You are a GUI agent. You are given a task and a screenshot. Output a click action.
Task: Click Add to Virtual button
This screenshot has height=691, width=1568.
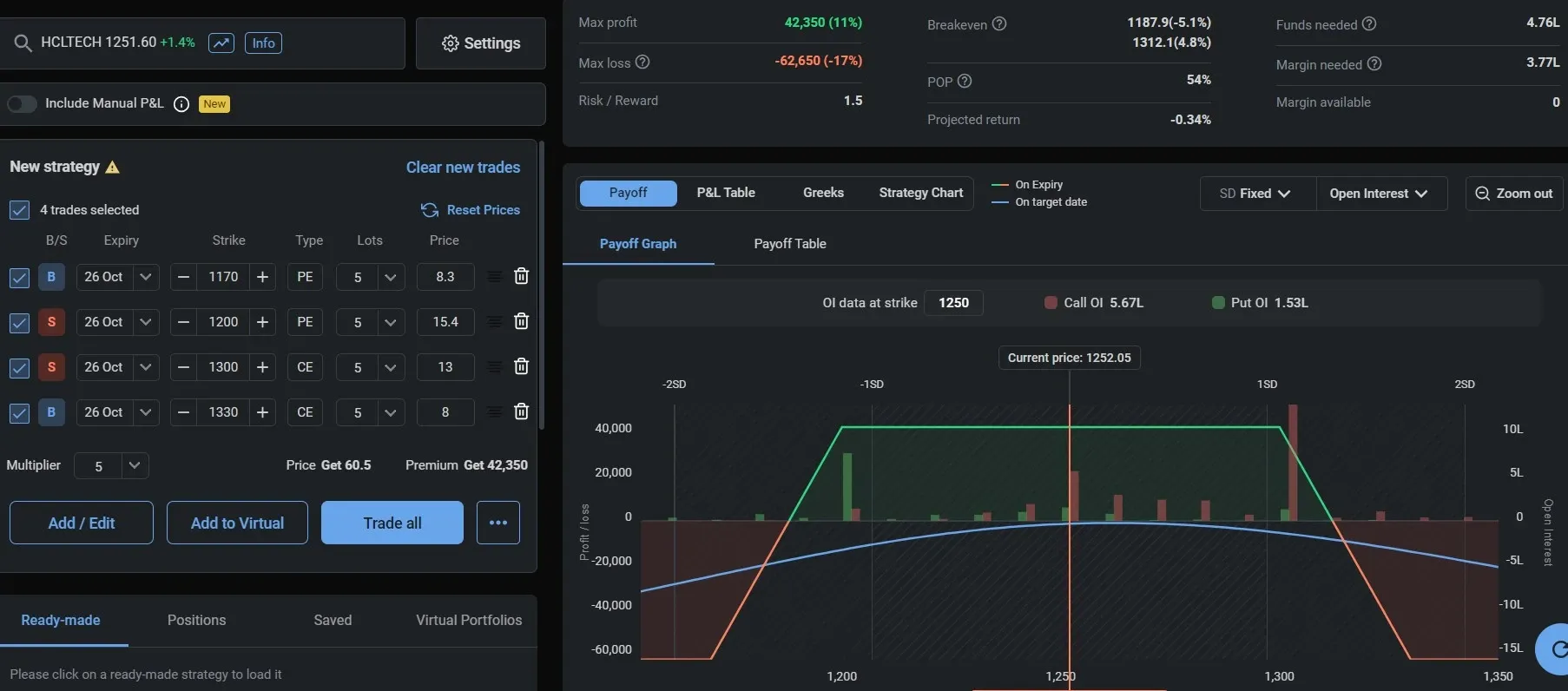coord(237,523)
